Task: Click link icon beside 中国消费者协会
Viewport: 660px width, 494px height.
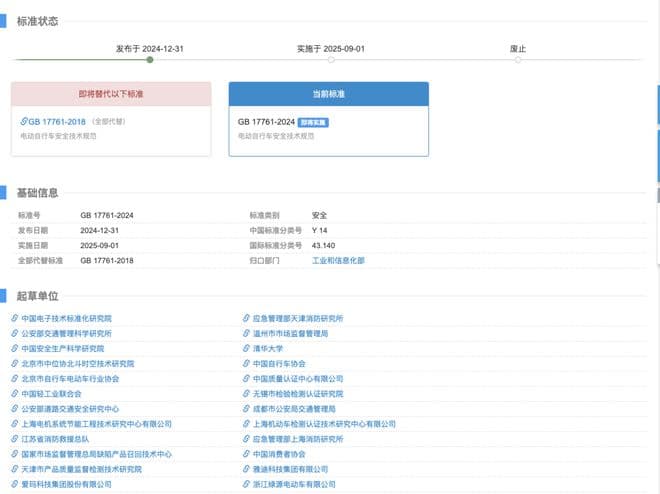Action: (246, 454)
